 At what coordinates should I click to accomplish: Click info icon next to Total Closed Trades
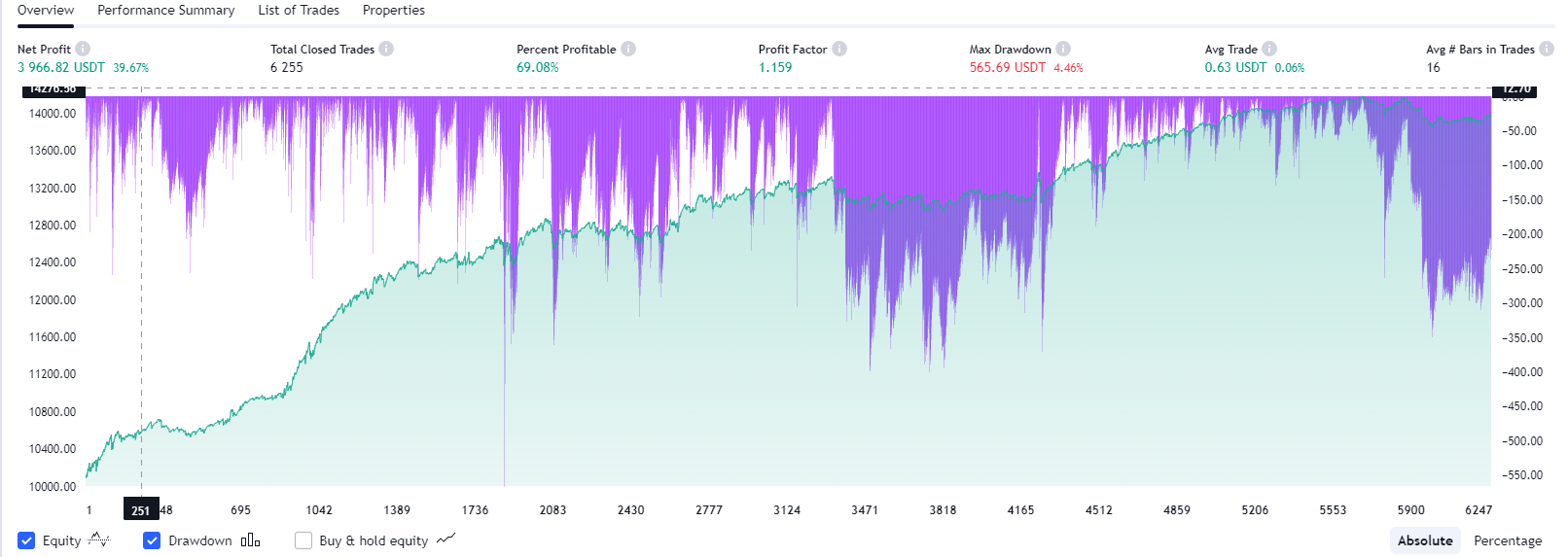386,49
